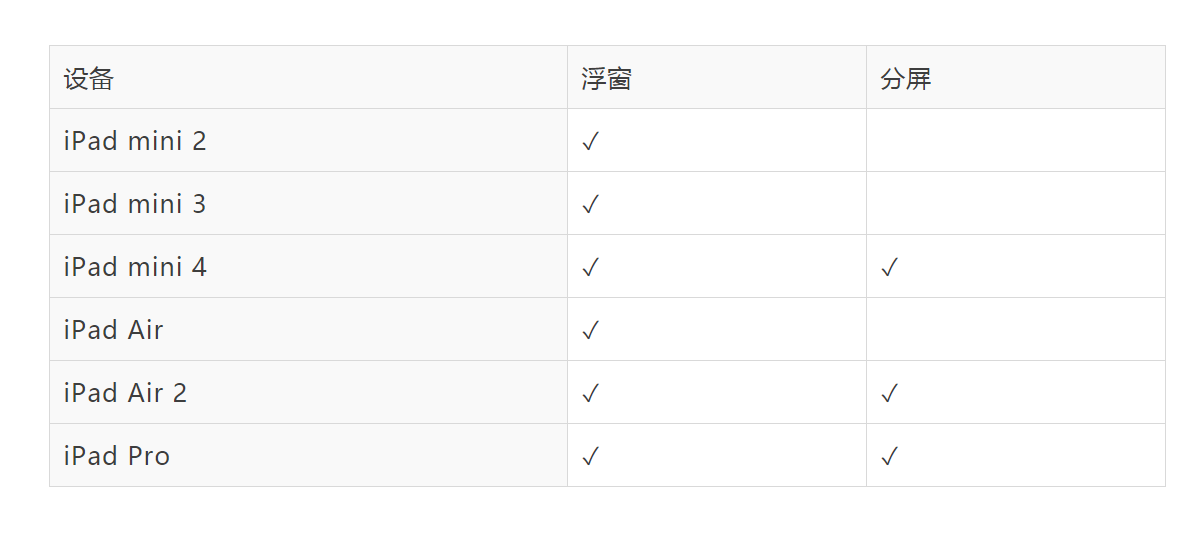
Task: Click iPad Air 2 浮窗 checkmark
Action: (x=590, y=394)
